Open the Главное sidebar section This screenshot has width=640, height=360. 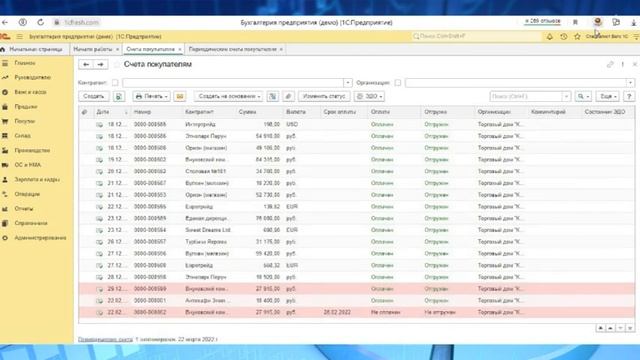[x=25, y=63]
